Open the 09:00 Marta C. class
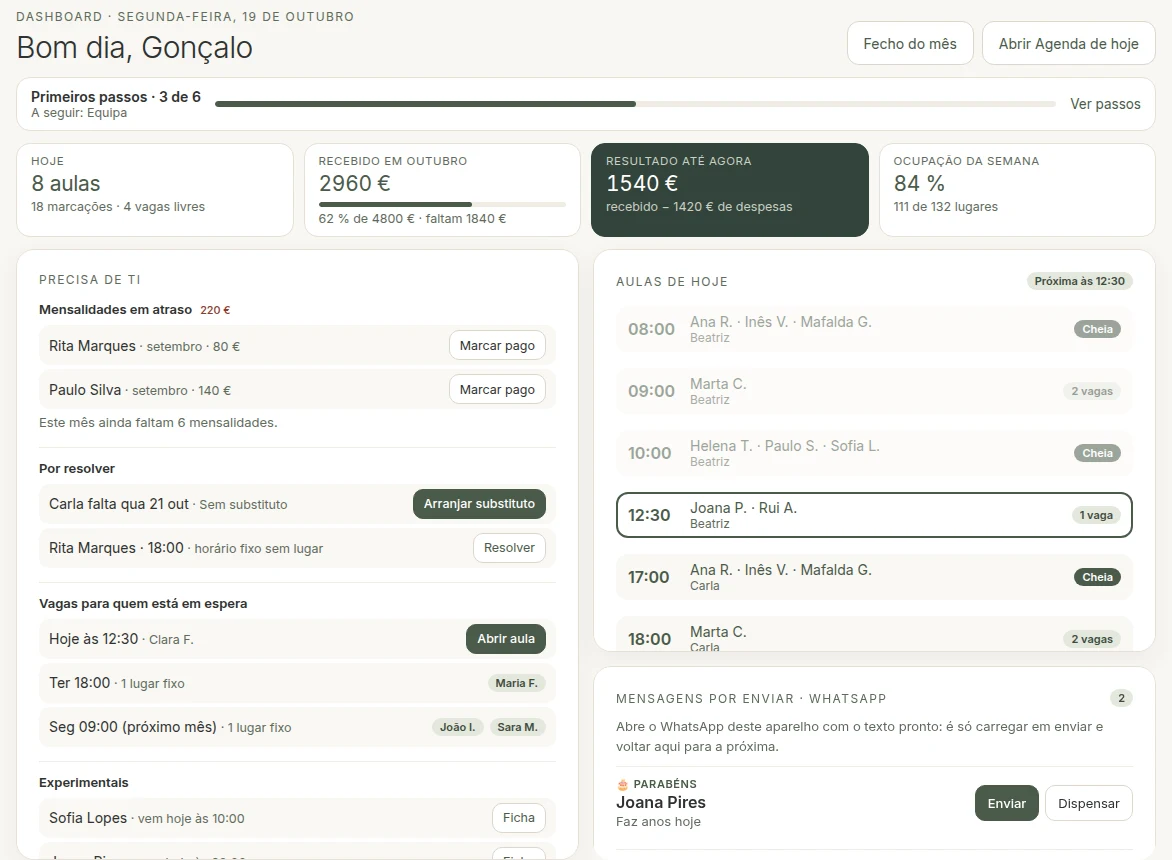The height and width of the screenshot is (860, 1172). point(874,391)
